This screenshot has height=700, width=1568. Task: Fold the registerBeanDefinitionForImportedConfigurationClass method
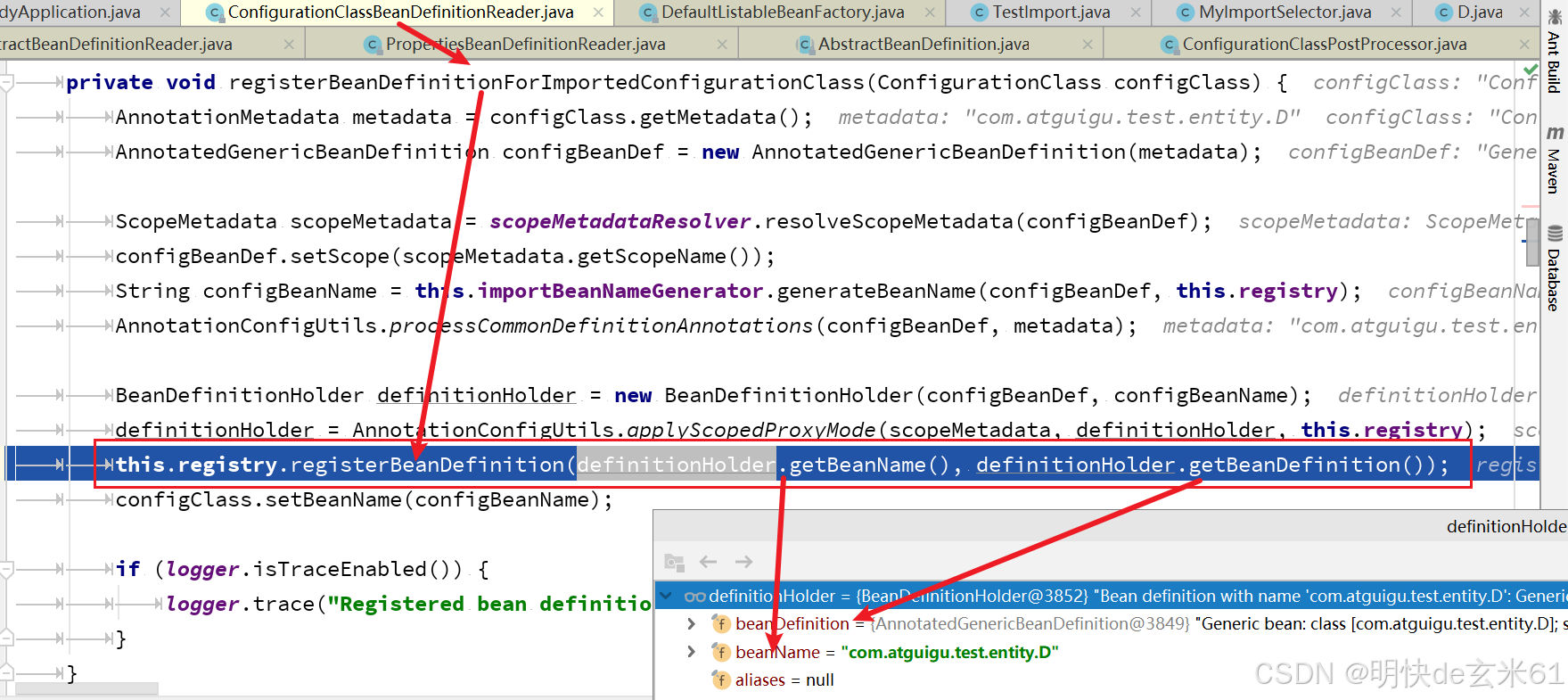(7, 83)
